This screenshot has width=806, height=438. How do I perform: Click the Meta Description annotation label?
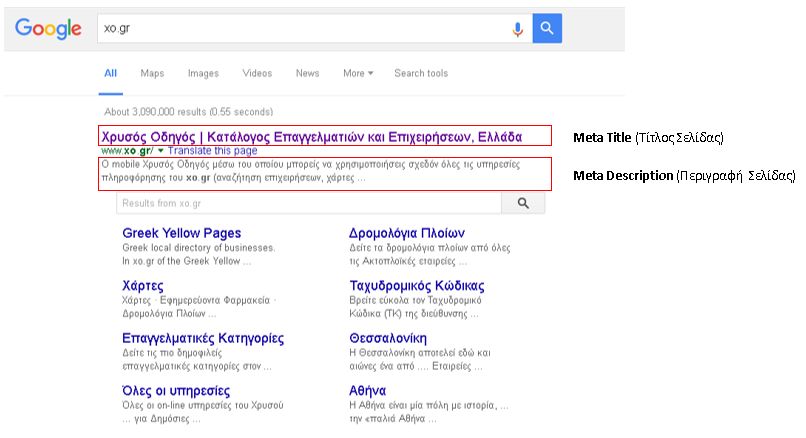pyautogui.click(x=684, y=176)
